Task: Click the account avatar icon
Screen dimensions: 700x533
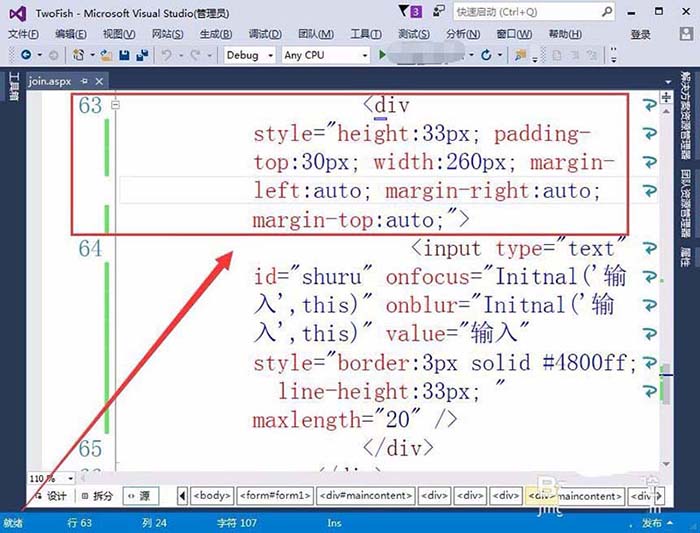Action: 686,34
